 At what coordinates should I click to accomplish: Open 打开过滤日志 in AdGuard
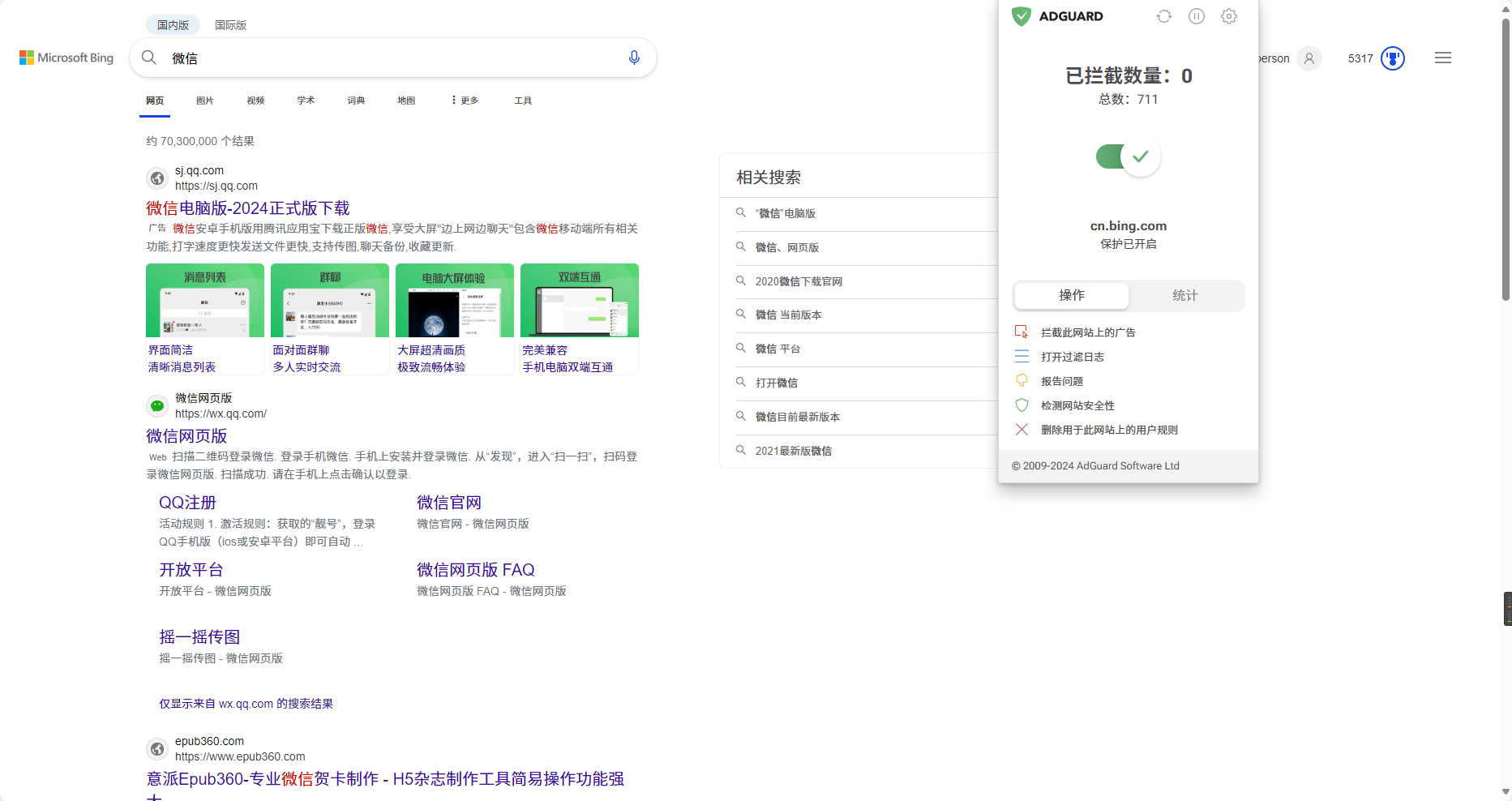pyautogui.click(x=1073, y=357)
